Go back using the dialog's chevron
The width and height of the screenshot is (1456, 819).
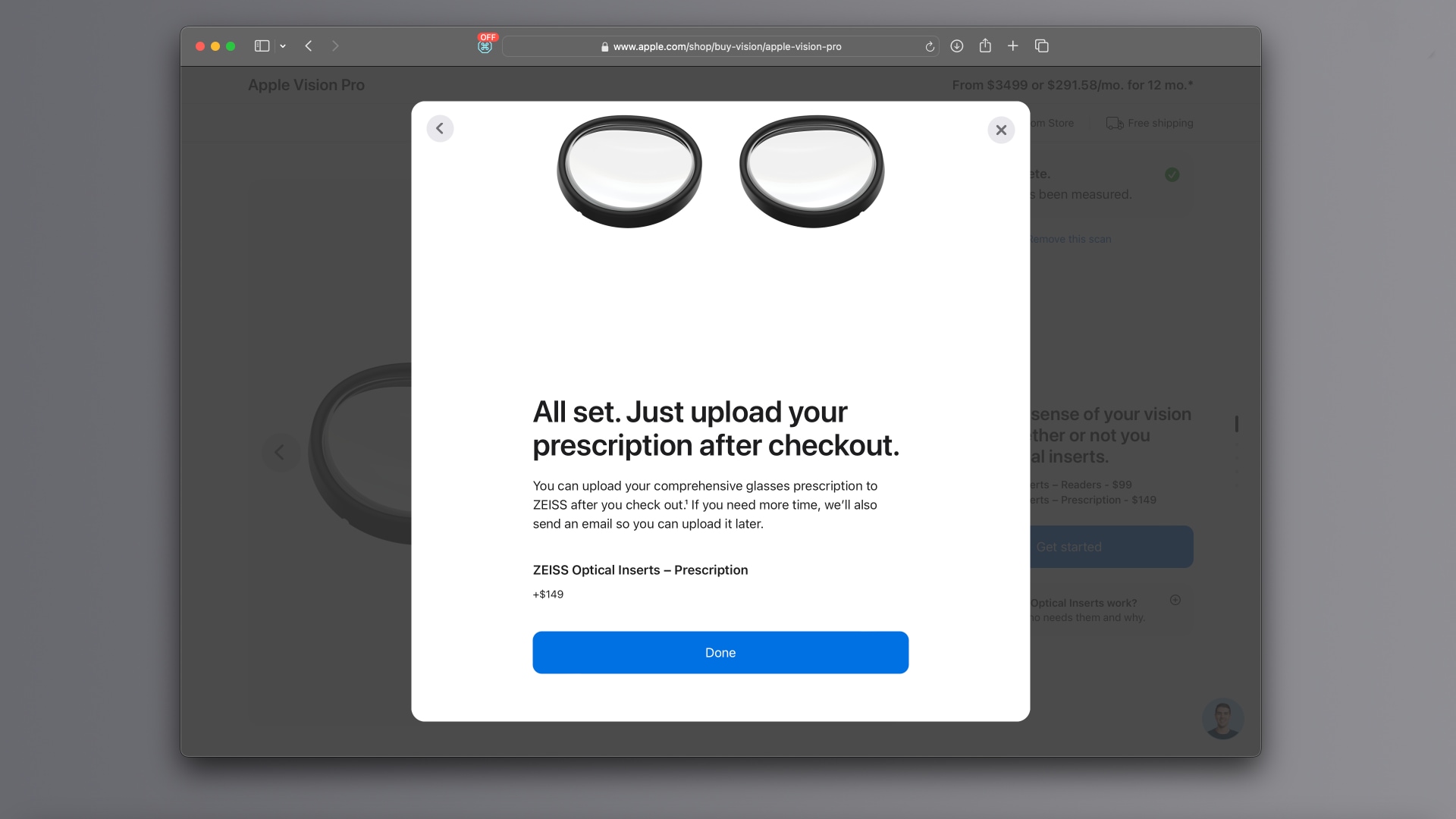(x=440, y=128)
